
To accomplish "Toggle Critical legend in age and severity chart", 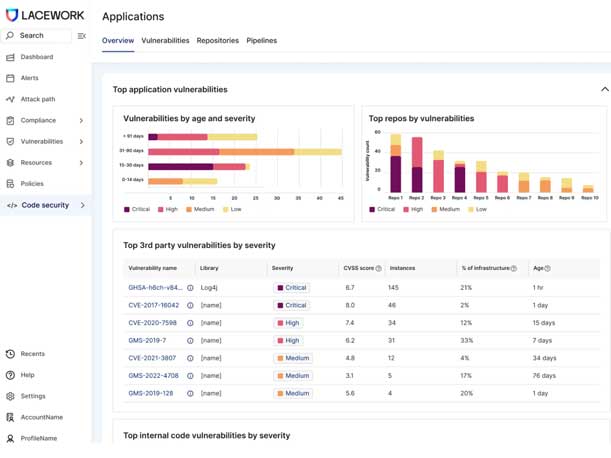I will tap(139, 210).
